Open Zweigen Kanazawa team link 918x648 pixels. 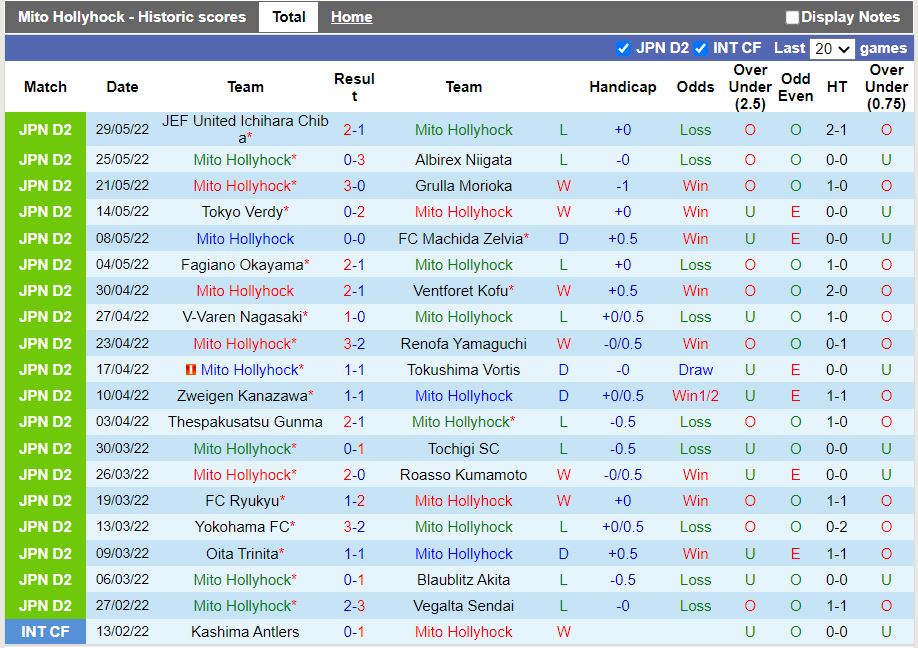coord(242,396)
